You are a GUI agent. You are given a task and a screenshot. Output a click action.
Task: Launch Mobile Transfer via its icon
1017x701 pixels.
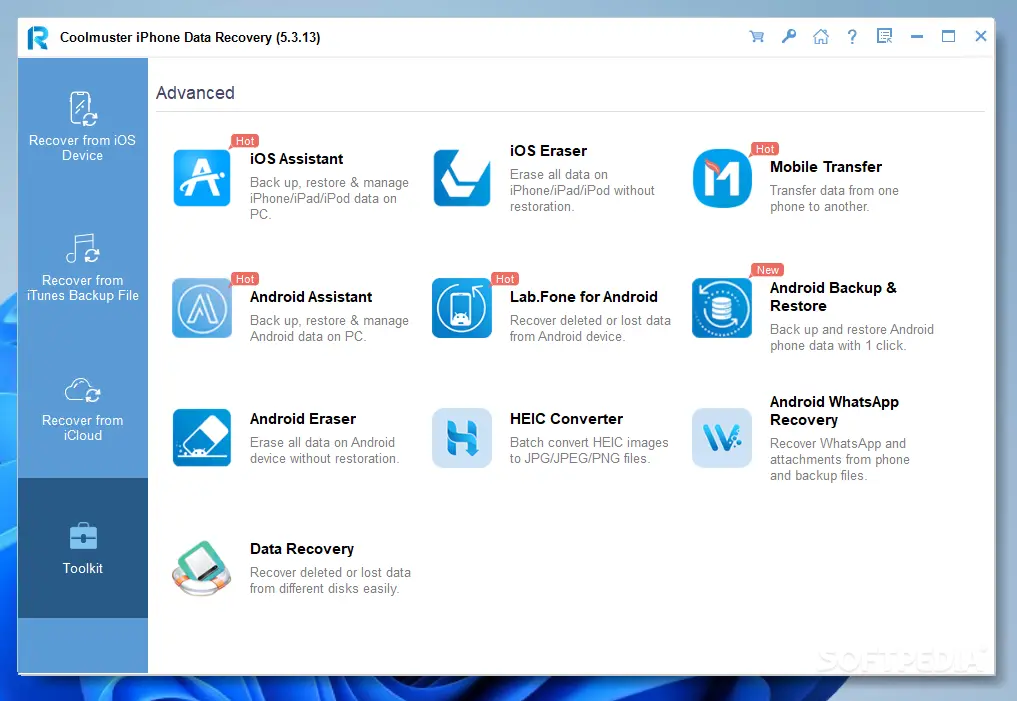point(722,178)
